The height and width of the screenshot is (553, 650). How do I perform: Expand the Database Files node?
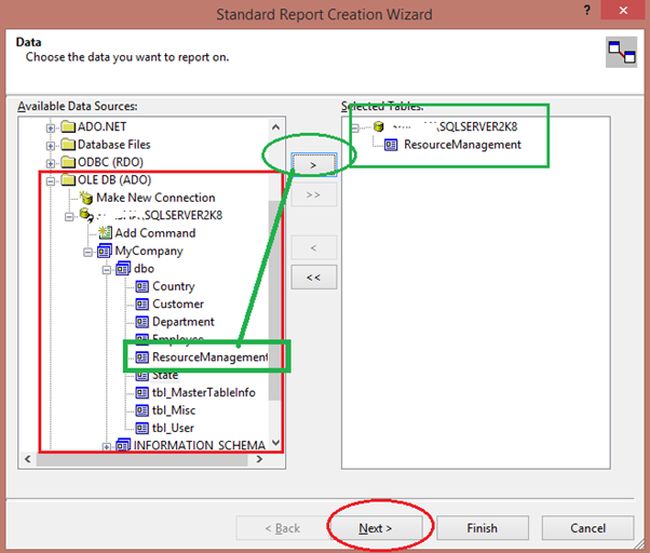(x=50, y=146)
